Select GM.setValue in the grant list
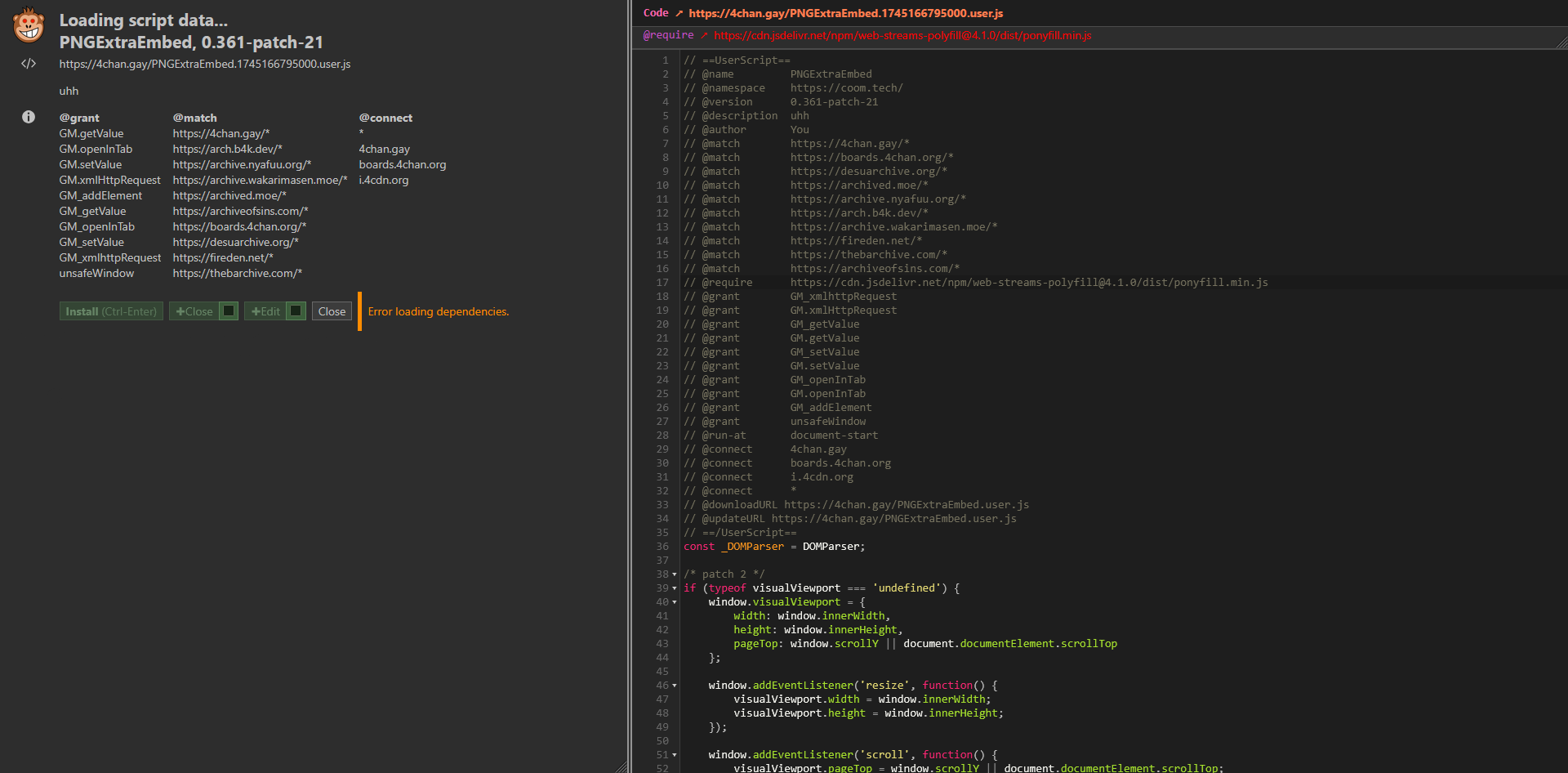Screen dimensions: 1568x773 tap(91, 164)
